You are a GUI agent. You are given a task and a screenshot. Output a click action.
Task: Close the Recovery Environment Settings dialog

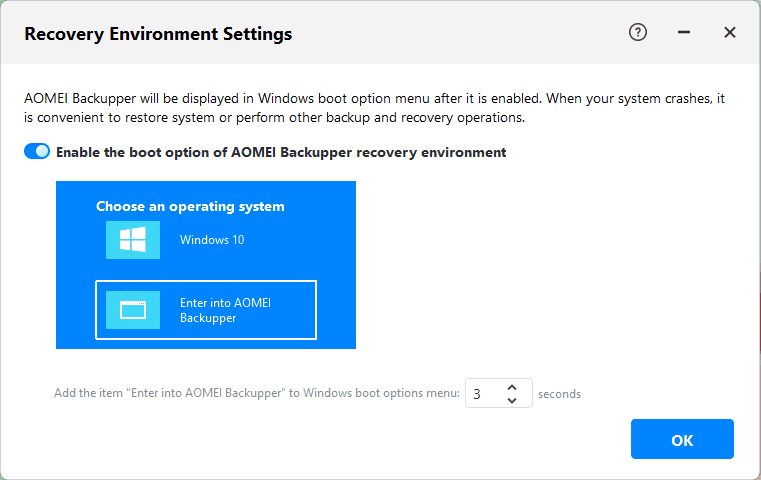[x=730, y=33]
